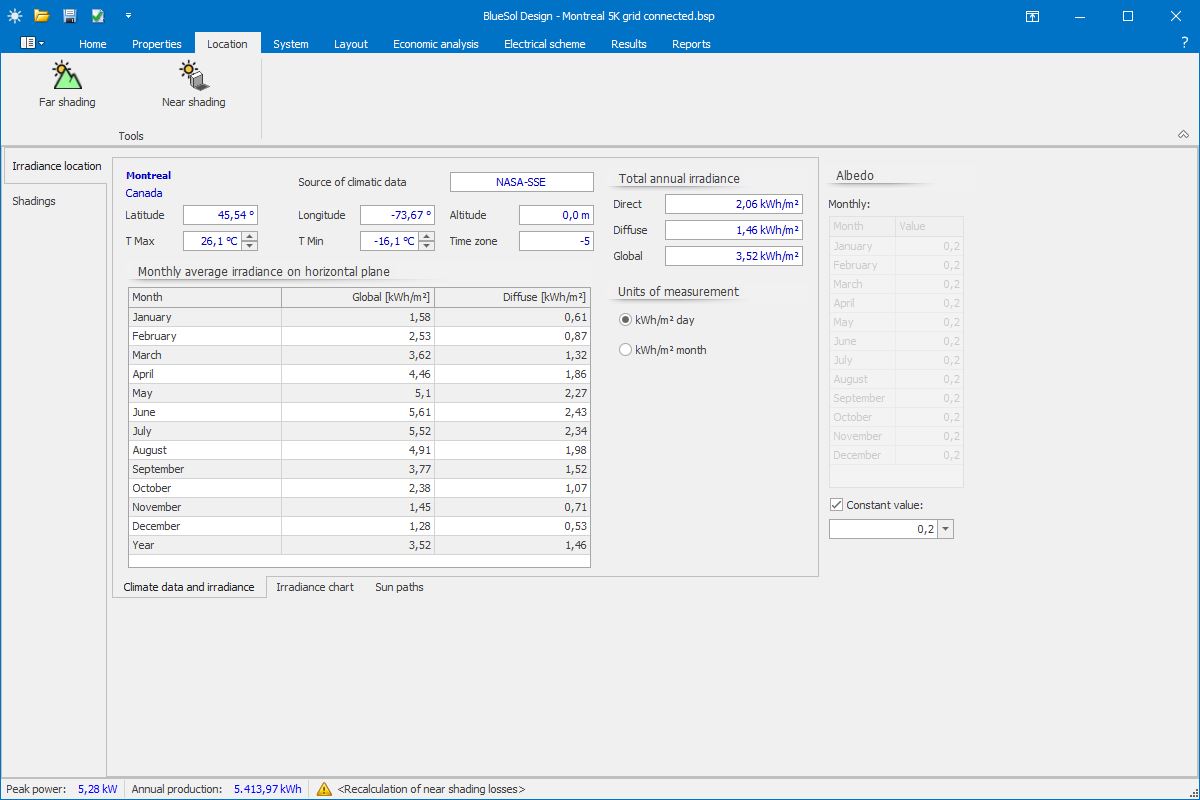Open the application menu button left of Home
Image resolution: width=1200 pixels, height=800 pixels.
click(x=32, y=43)
